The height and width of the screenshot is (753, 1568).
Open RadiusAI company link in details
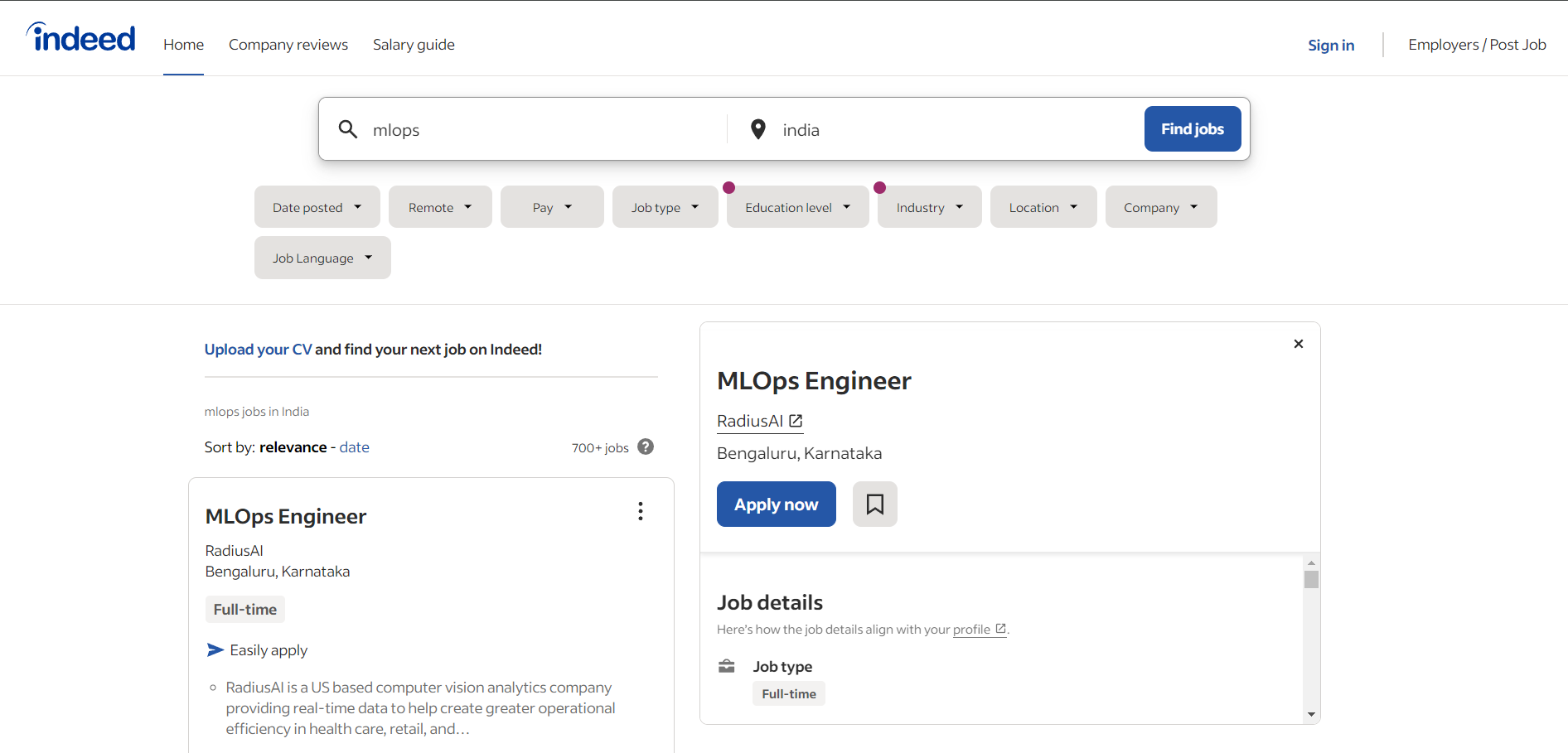point(760,421)
